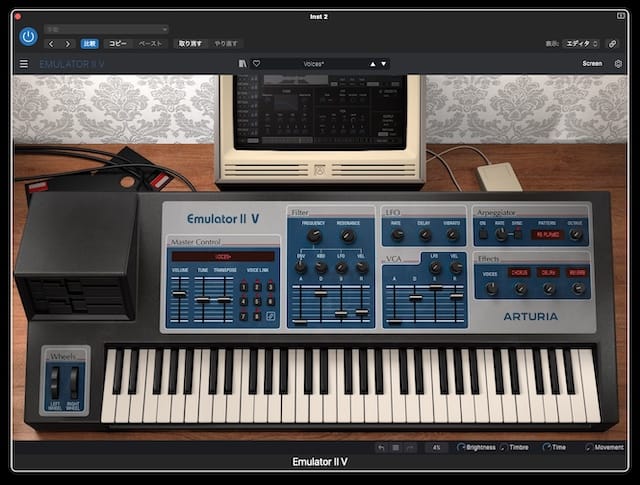Click the Effects VOICES knob
The height and width of the screenshot is (485, 640).
[x=491, y=289]
